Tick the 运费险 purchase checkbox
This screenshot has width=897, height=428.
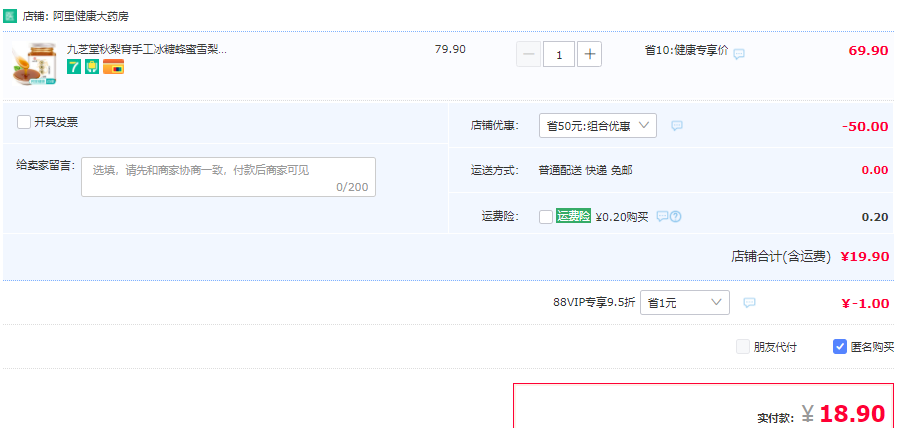click(546, 217)
